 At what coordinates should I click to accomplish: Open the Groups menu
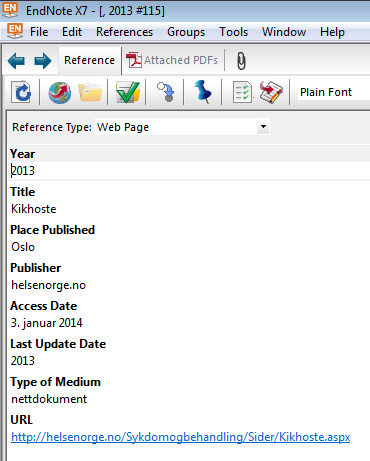tap(186, 32)
